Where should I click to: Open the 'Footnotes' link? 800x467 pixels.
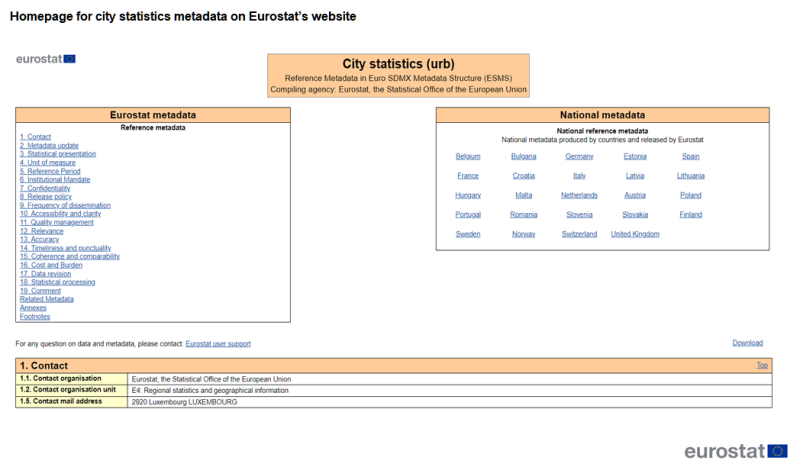pyautogui.click(x=35, y=316)
